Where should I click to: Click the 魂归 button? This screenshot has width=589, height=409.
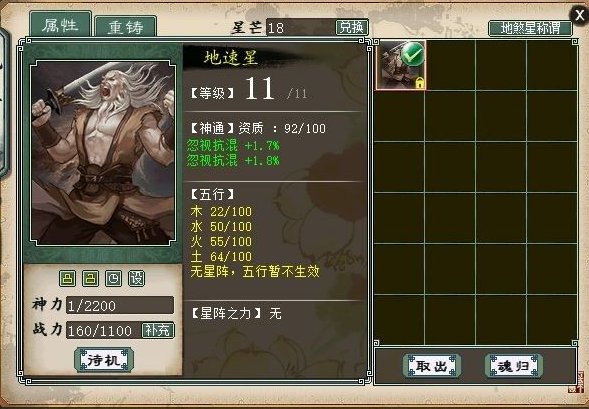(x=513, y=365)
